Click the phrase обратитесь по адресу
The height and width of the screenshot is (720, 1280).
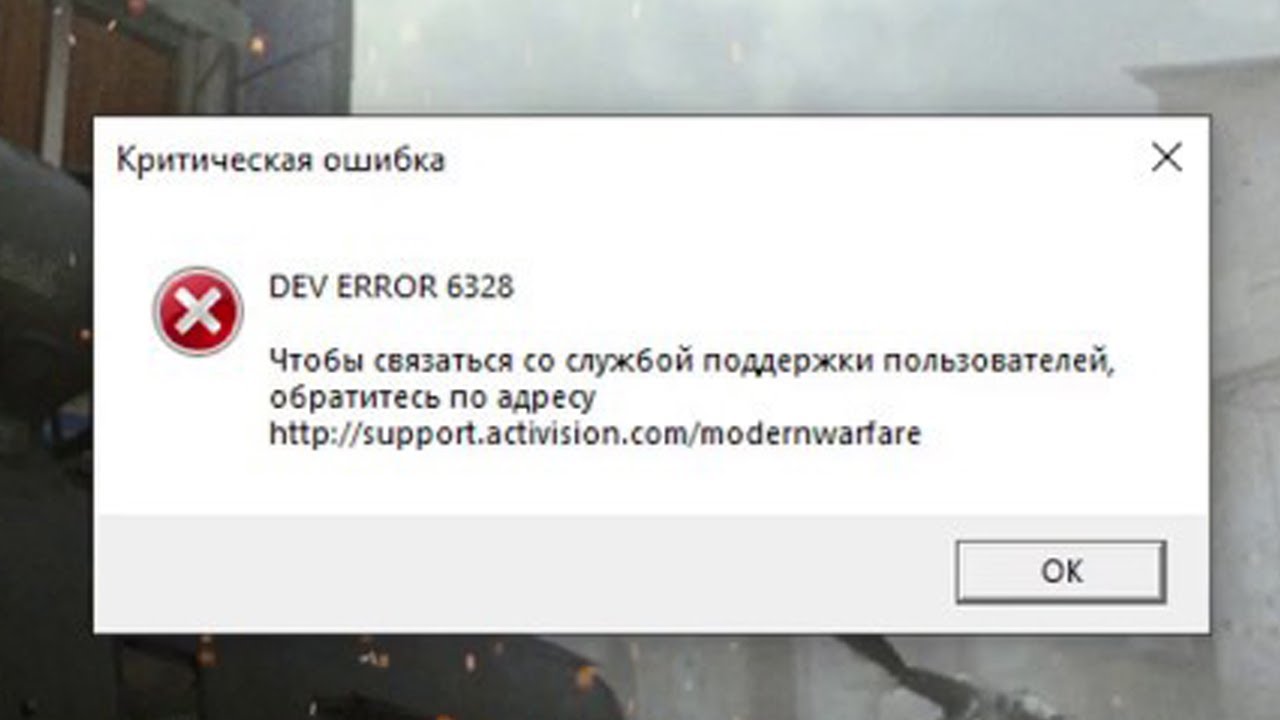click(432, 398)
